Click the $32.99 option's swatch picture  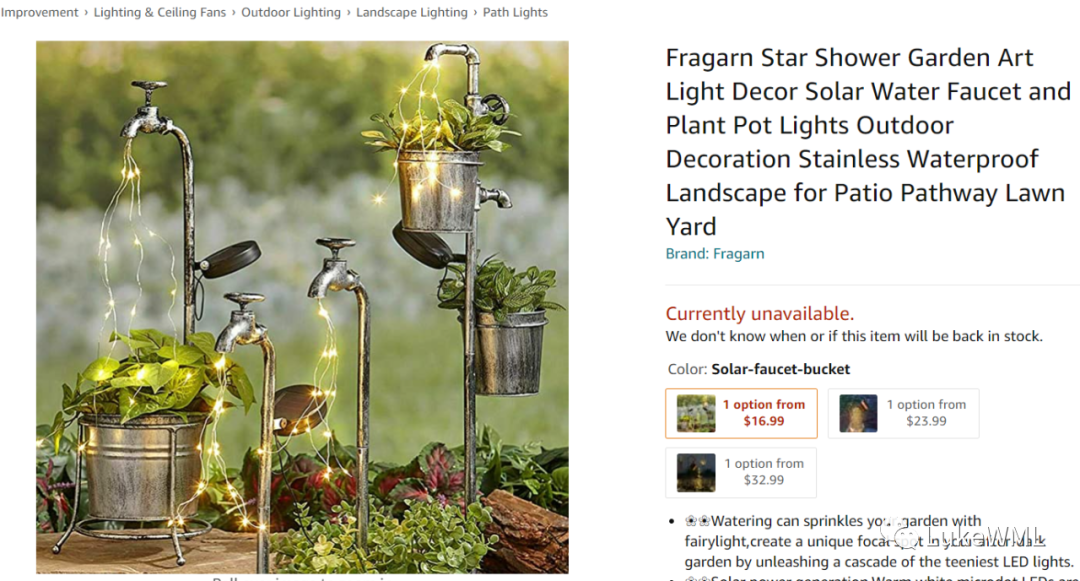pyautogui.click(x=696, y=472)
